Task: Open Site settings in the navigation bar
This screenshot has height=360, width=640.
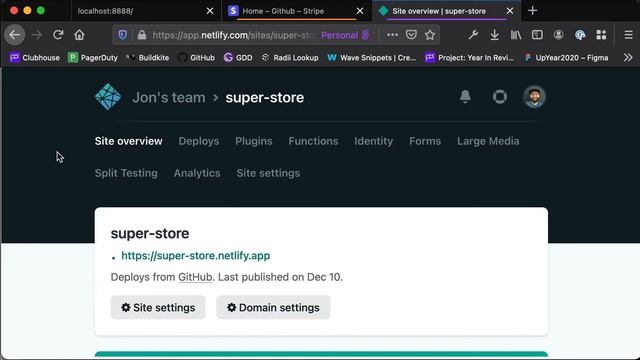Action: click(268, 173)
